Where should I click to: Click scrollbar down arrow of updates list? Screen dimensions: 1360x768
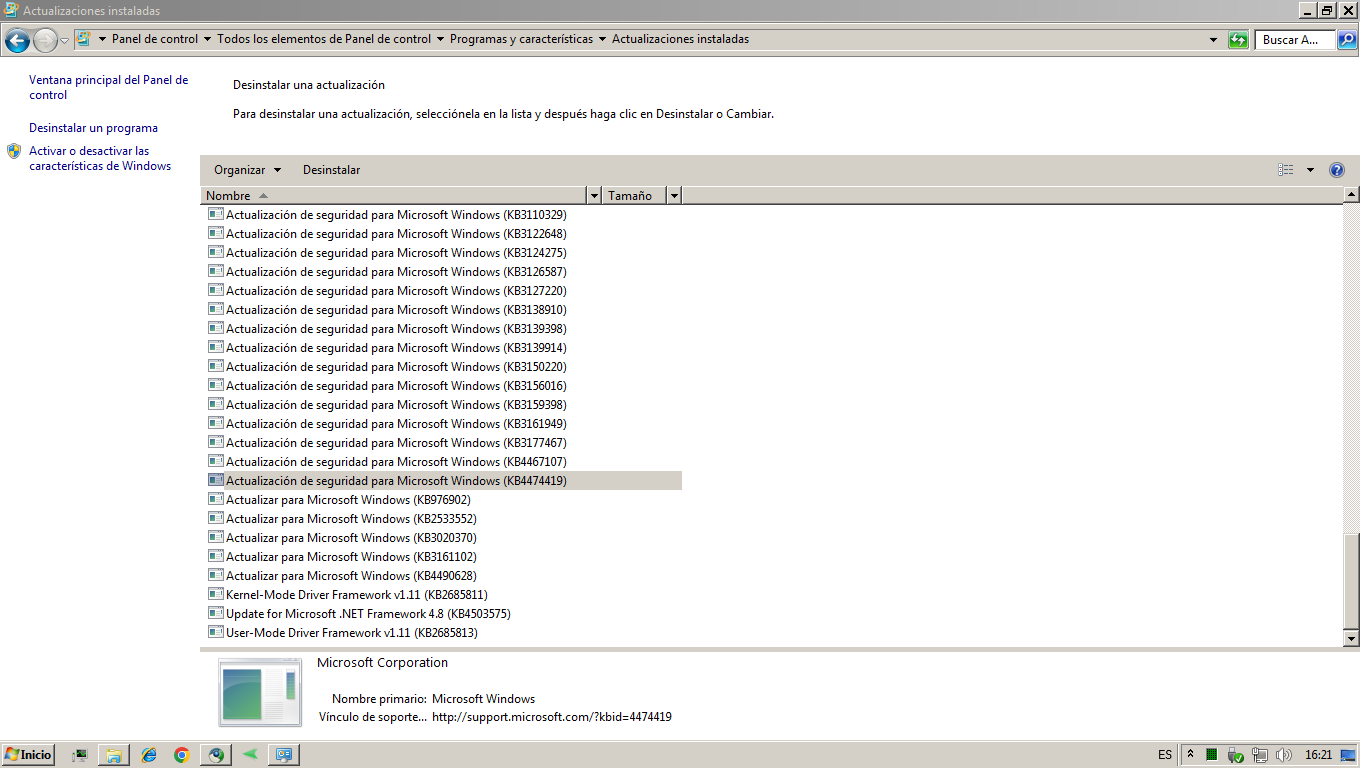[x=1351, y=638]
